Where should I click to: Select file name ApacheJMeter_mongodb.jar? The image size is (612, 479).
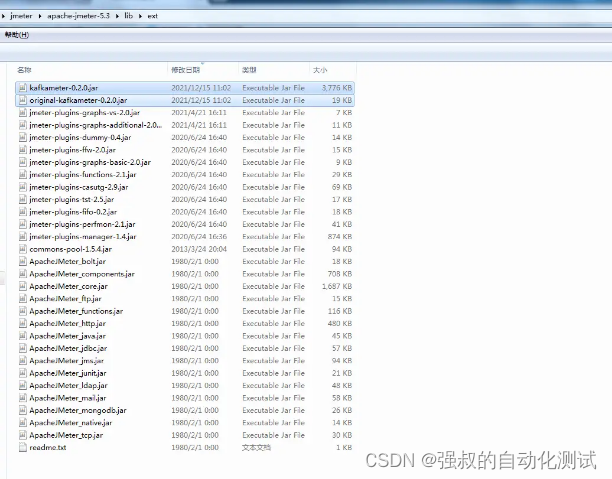click(x=78, y=410)
